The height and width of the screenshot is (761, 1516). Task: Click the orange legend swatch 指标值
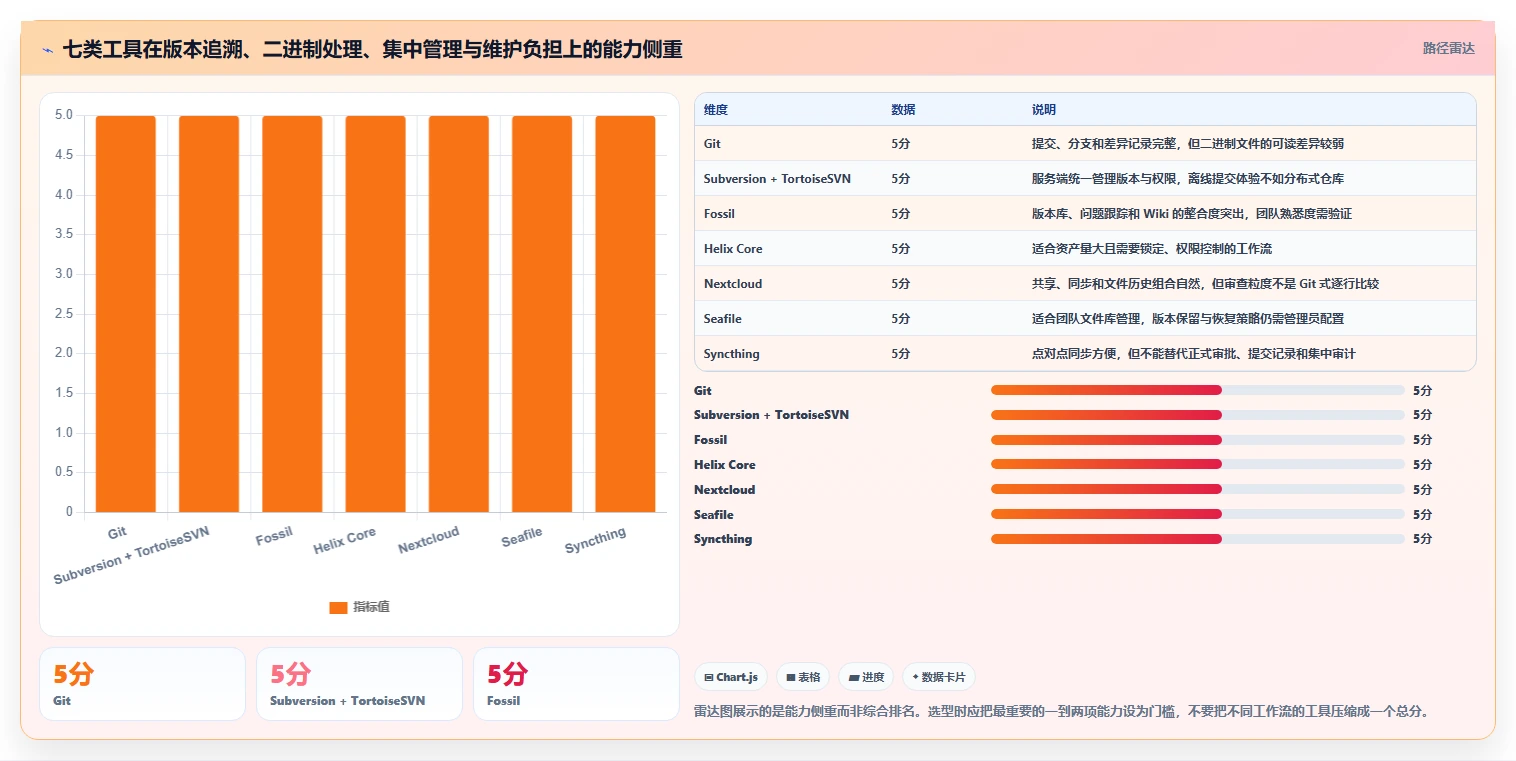[338, 607]
